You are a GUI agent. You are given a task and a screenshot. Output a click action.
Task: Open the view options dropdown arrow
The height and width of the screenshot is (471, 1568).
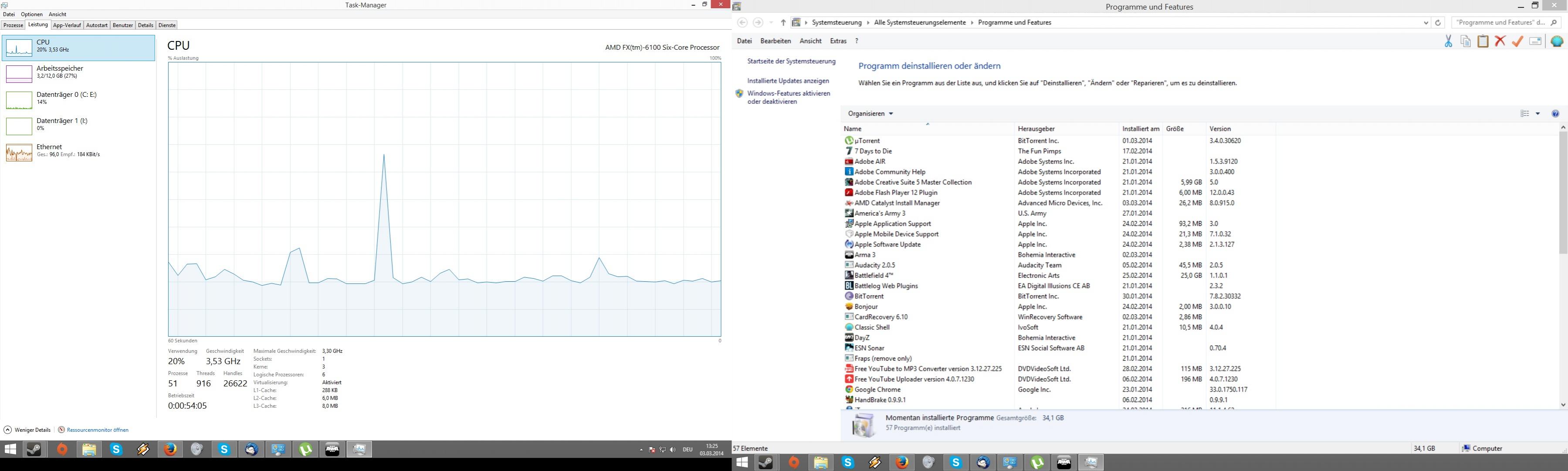coord(1538,114)
